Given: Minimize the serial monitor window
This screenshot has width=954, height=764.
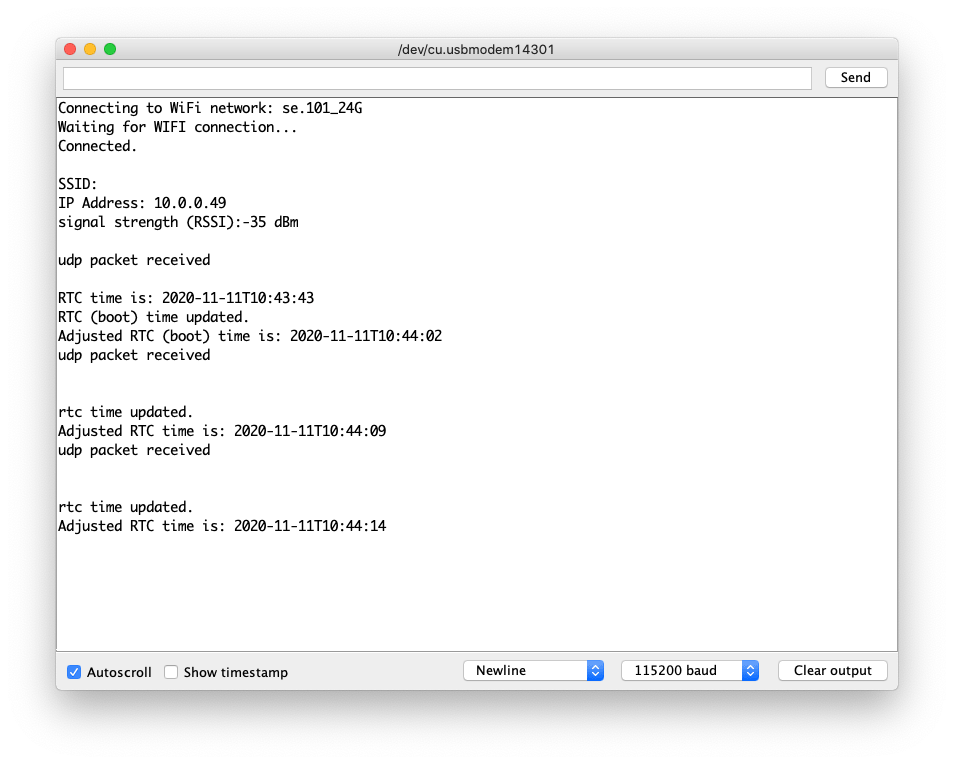Looking at the screenshot, I should (x=90, y=49).
